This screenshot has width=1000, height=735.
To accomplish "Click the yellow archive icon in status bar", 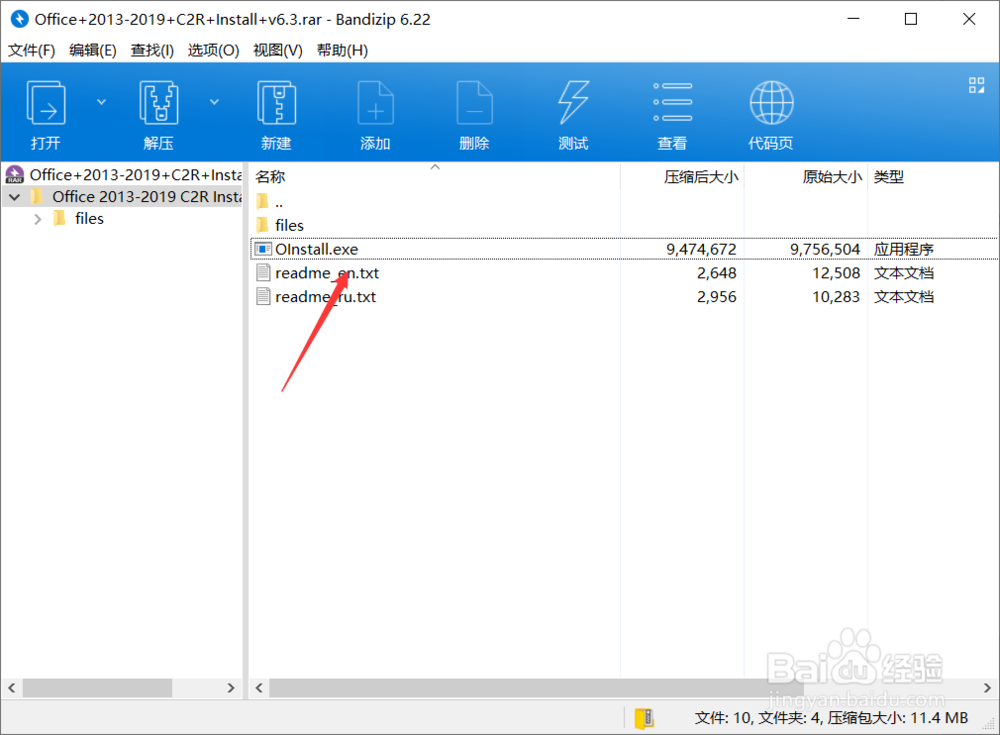I will click(x=644, y=718).
